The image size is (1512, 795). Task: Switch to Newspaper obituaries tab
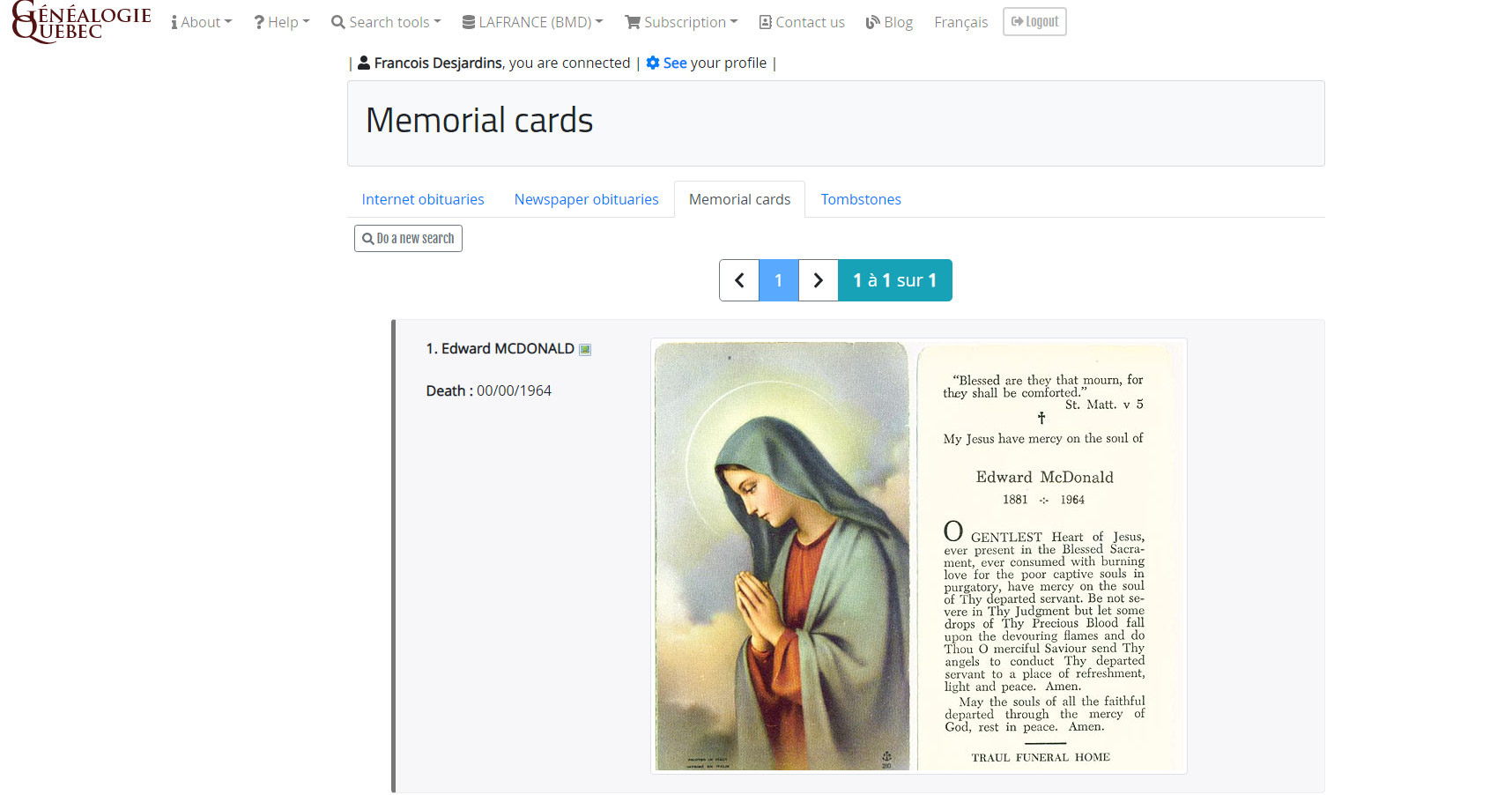(587, 199)
